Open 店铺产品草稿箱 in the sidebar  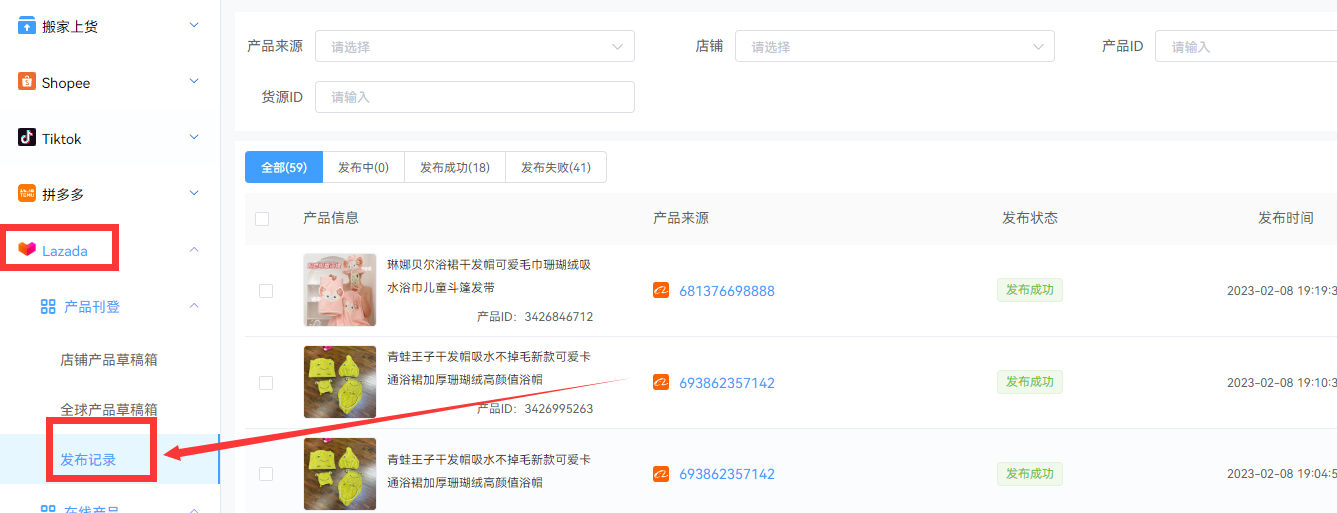tap(109, 359)
